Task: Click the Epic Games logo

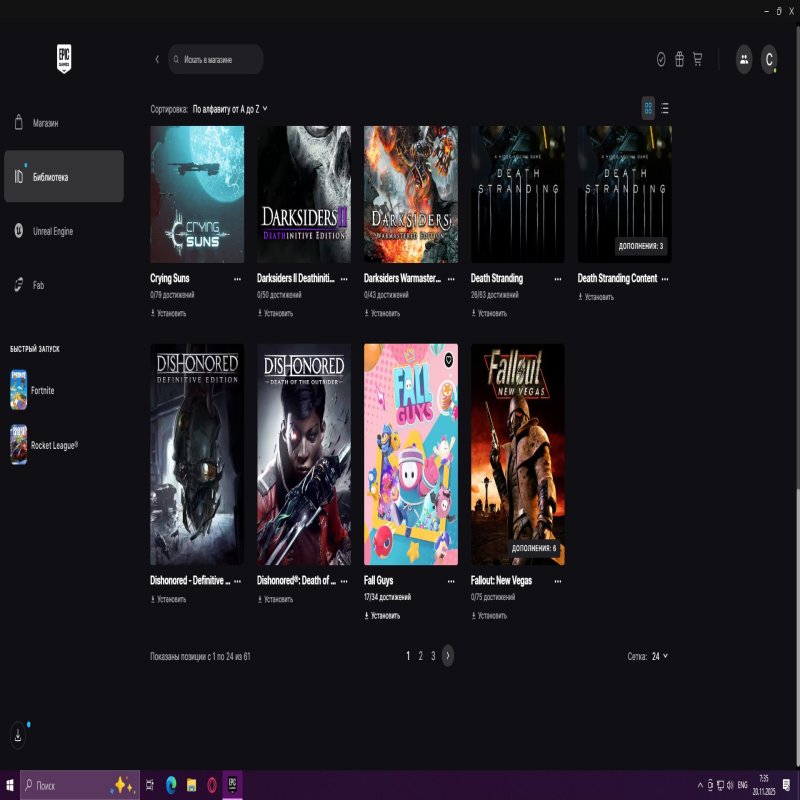Action: 65,59
